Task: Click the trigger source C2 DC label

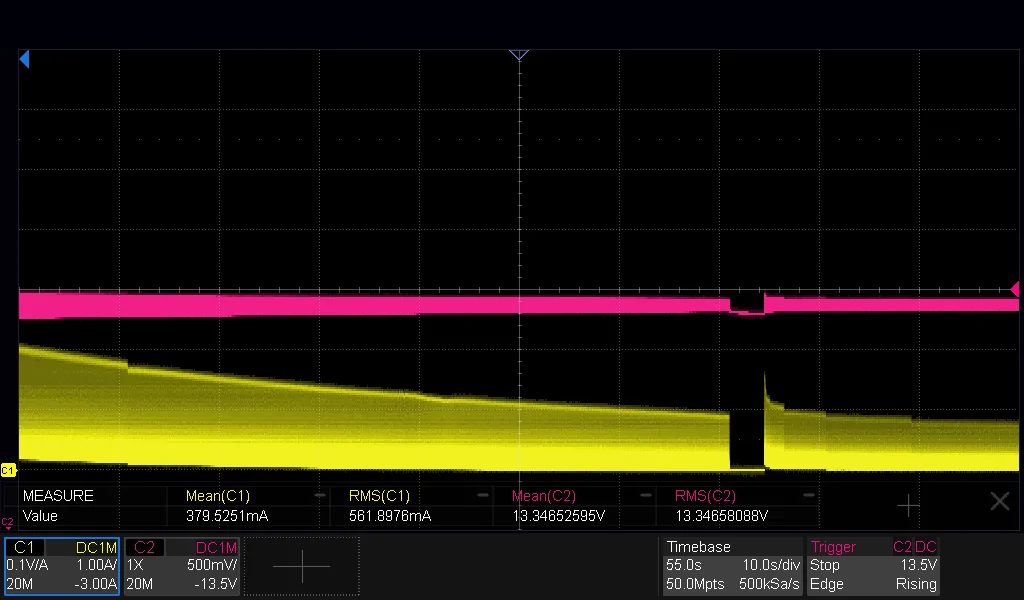Action: coord(915,547)
